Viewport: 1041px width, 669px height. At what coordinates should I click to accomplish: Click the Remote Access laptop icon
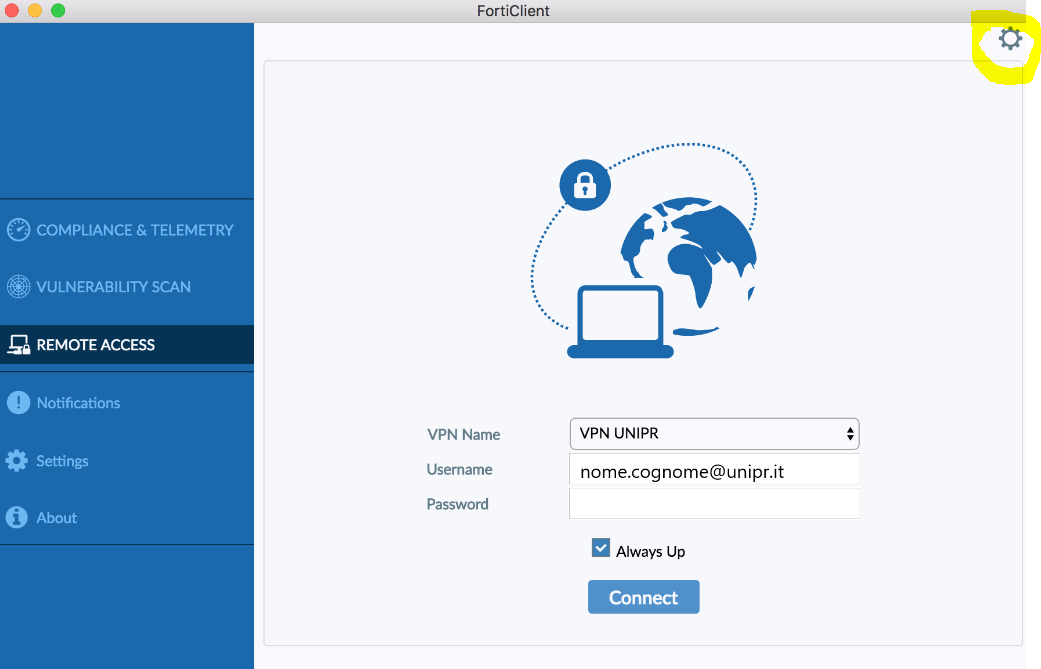coord(18,345)
